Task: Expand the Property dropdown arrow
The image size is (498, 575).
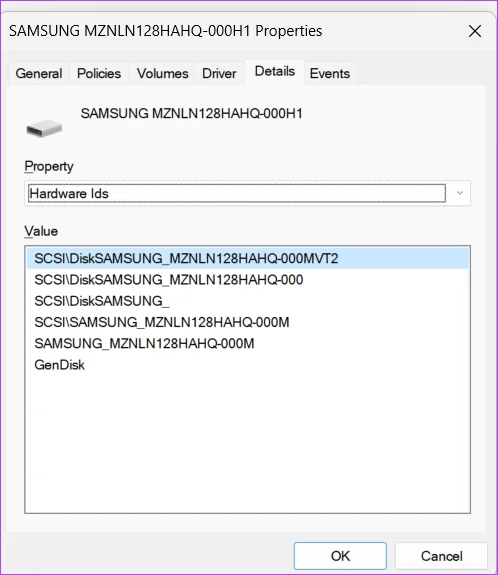Action: [459, 193]
